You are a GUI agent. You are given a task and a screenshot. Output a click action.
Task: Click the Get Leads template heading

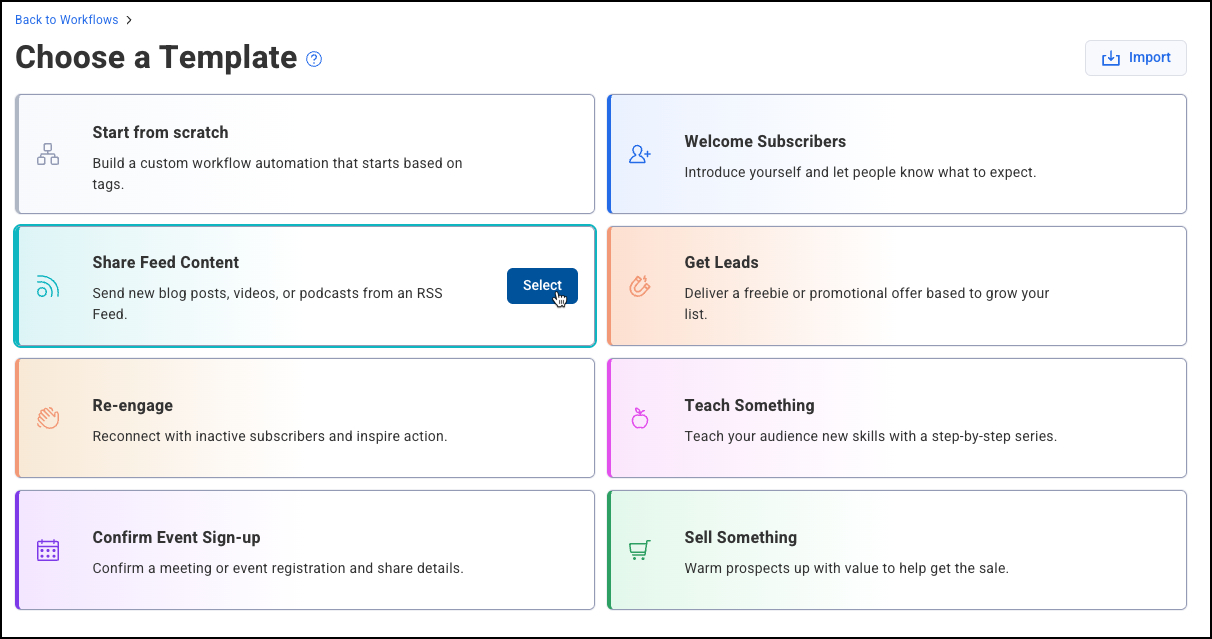point(721,262)
